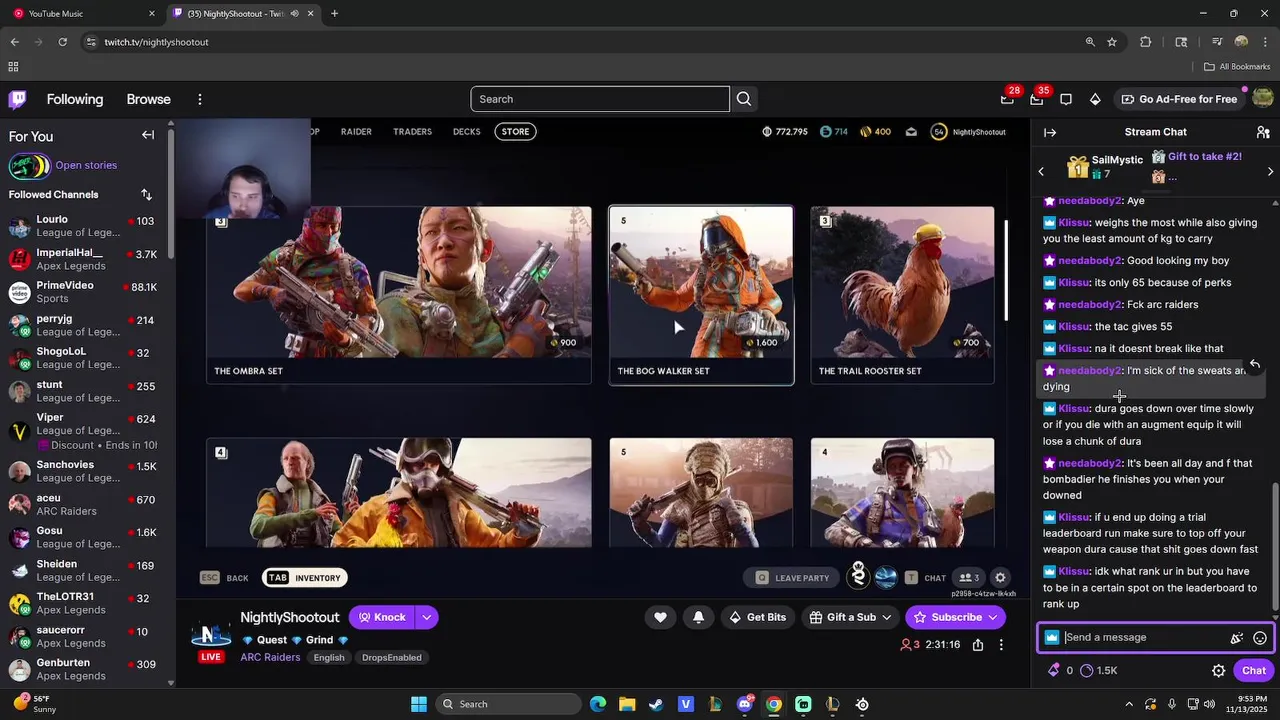The width and height of the screenshot is (1280, 720).
Task: Collapse the For You sidebar
Action: [x=148, y=135]
